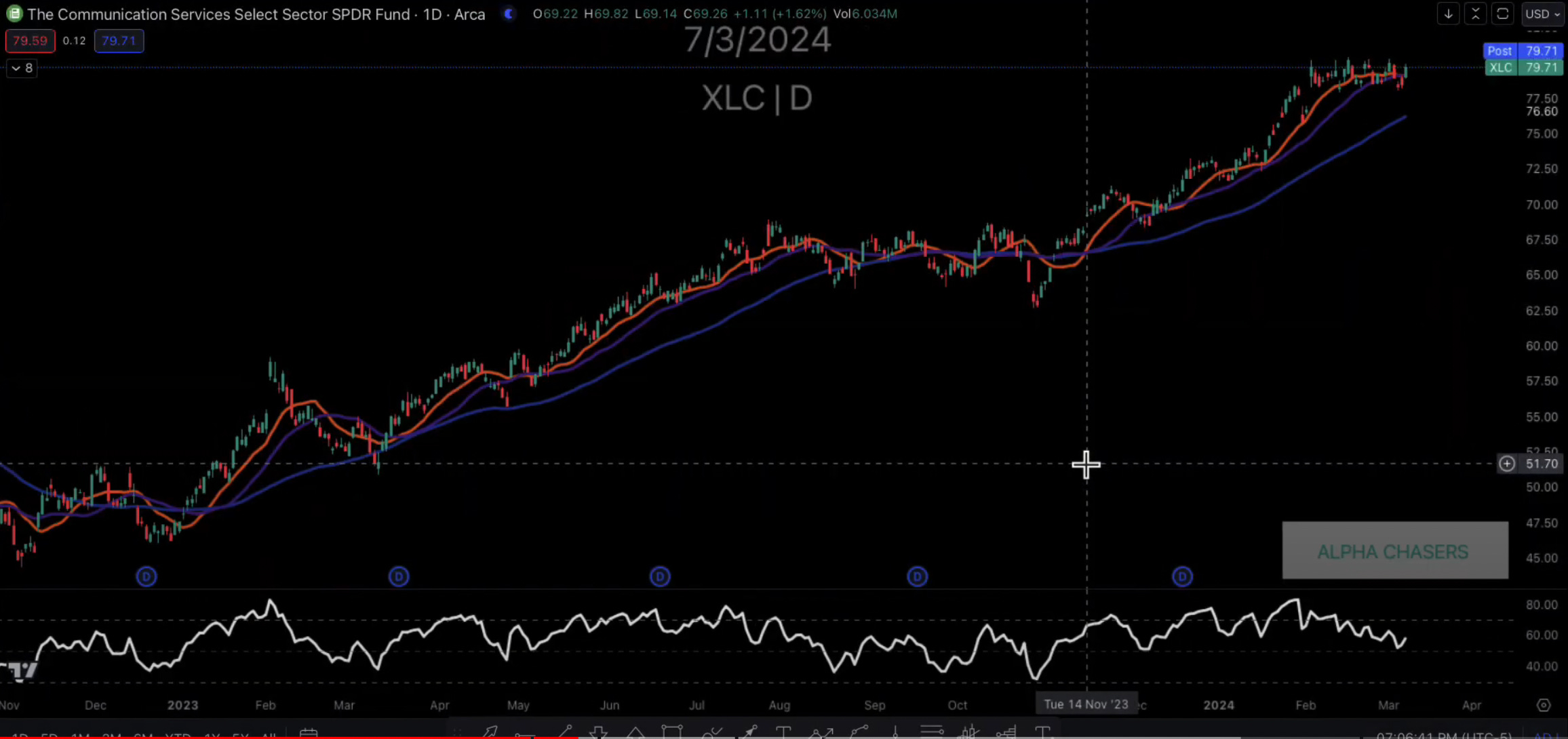The width and height of the screenshot is (1568, 739).
Task: Click the Aug label on time axis
Action: 779,705
